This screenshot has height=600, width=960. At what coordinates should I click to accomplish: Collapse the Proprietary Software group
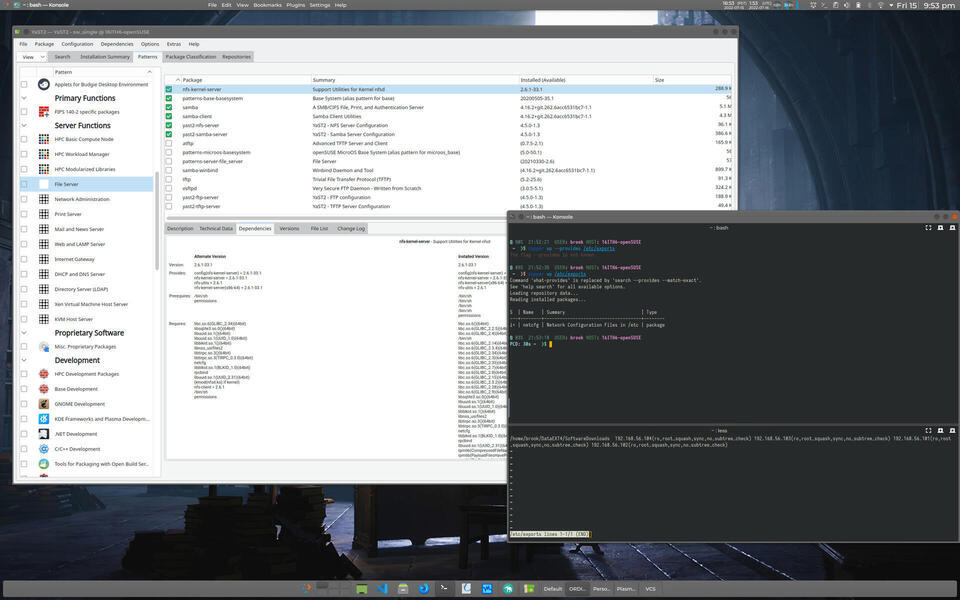point(24,333)
